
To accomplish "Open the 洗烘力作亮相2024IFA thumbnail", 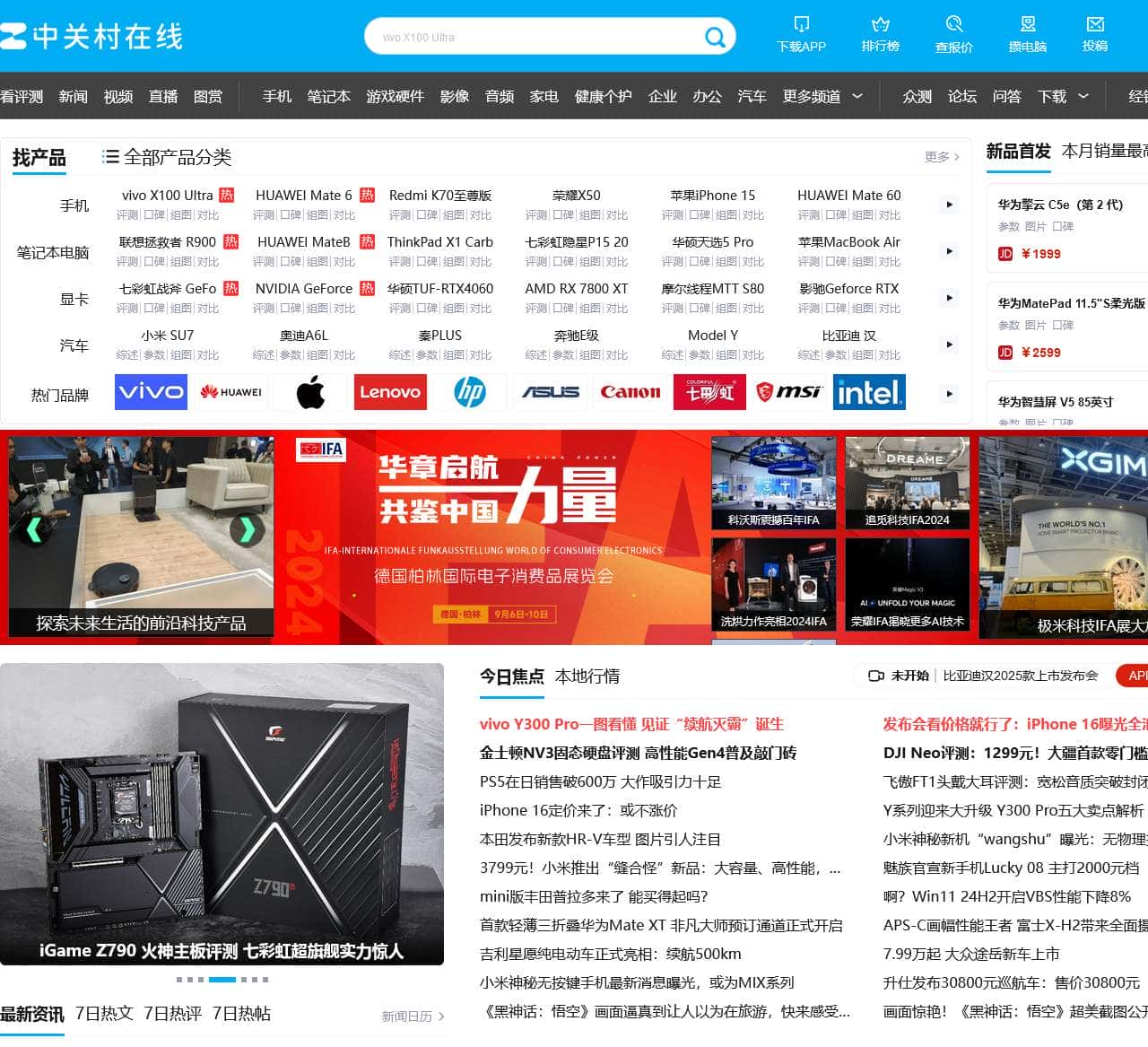I will pos(773,585).
